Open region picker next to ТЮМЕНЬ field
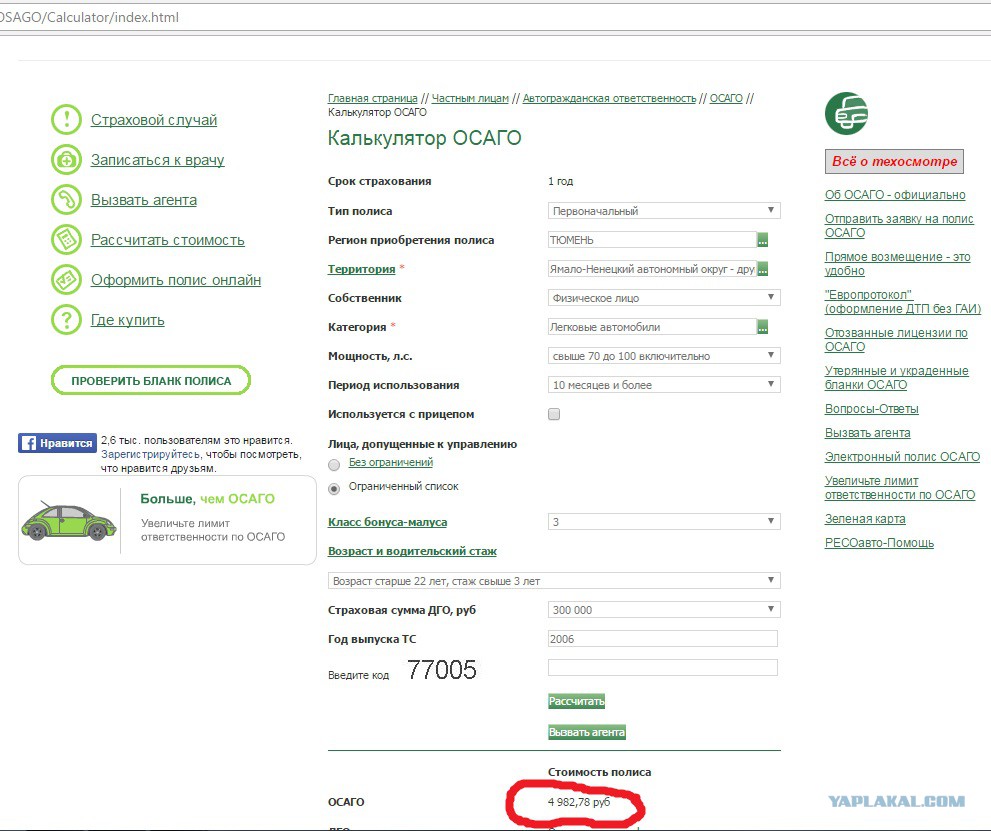 pos(762,240)
